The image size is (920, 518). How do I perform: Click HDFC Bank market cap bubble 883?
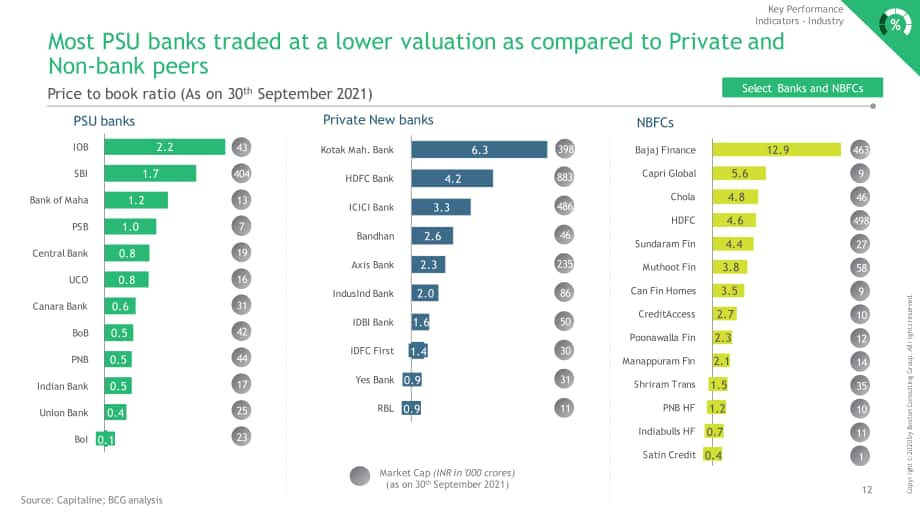click(564, 177)
